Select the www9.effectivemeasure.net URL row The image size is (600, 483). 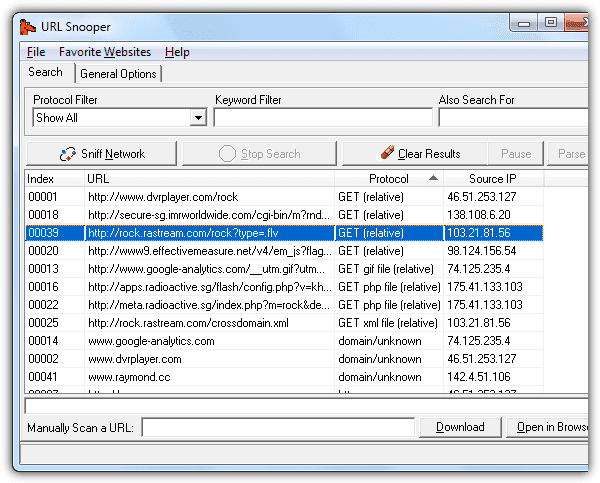coord(284,251)
